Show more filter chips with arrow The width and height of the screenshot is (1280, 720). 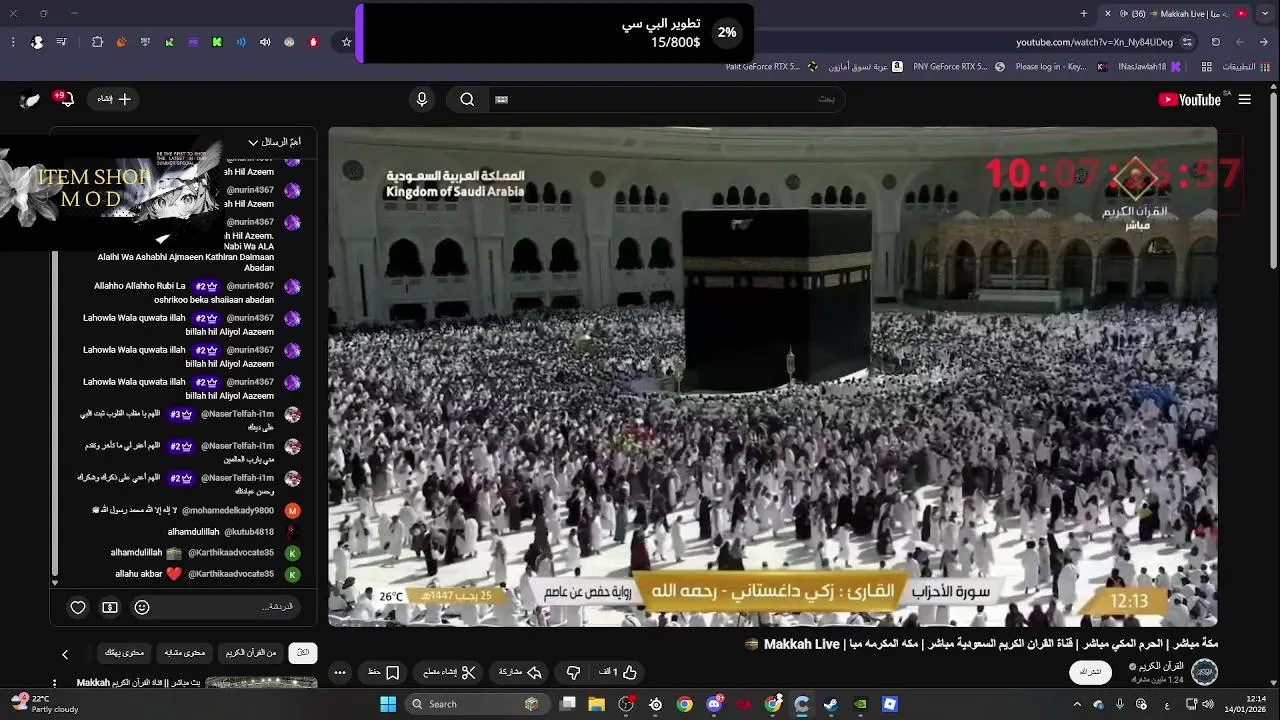coord(65,654)
